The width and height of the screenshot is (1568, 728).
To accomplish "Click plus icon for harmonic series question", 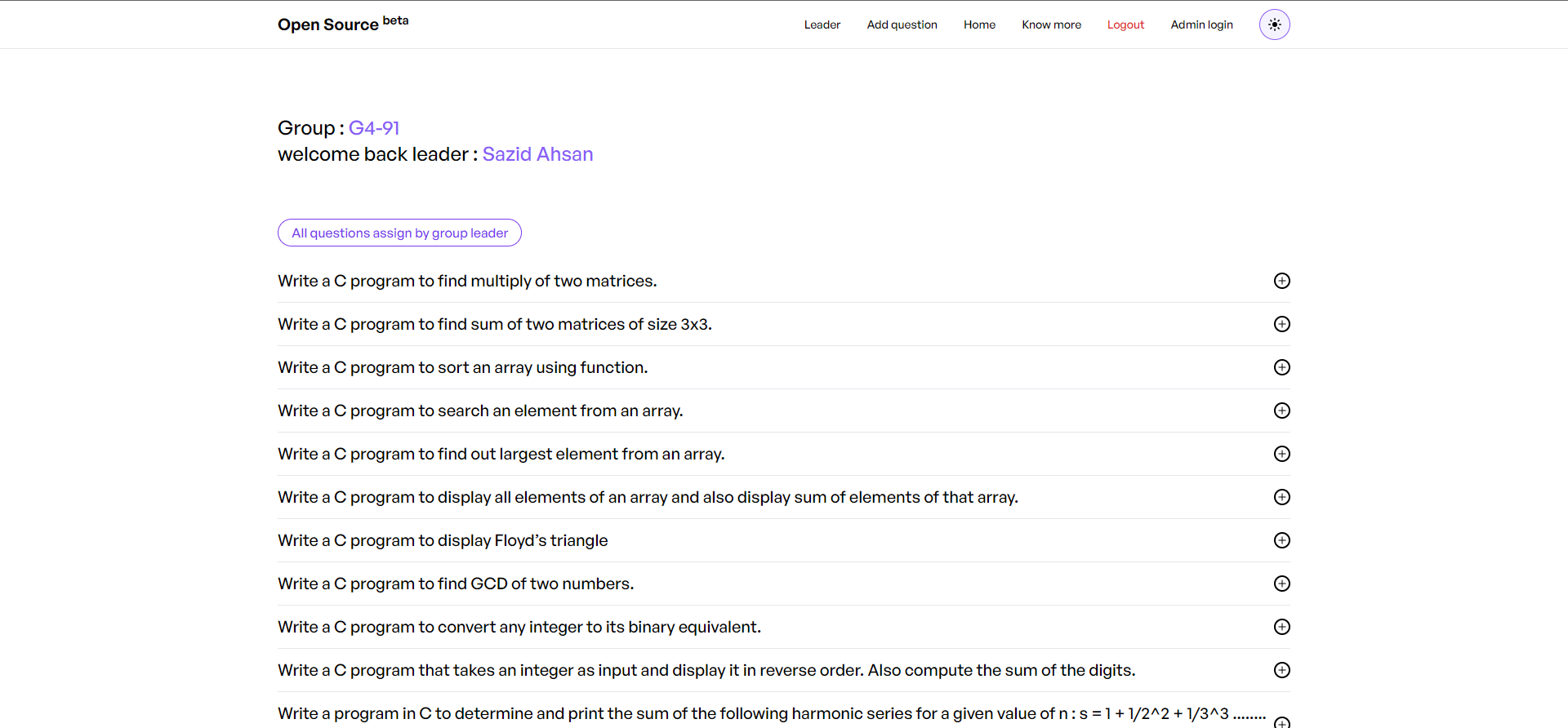I will click(x=1282, y=721).
